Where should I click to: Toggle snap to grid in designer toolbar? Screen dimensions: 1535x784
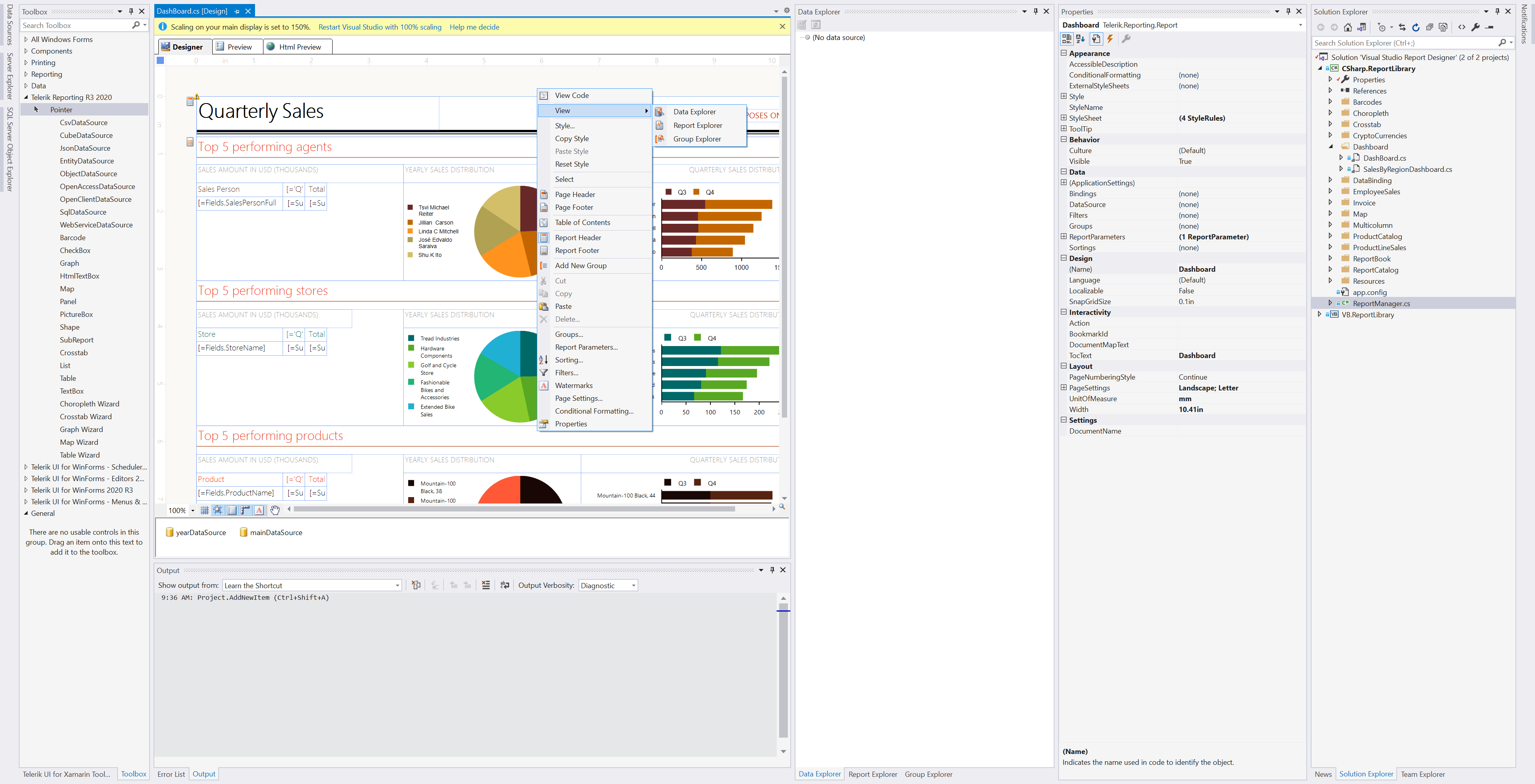point(218,511)
